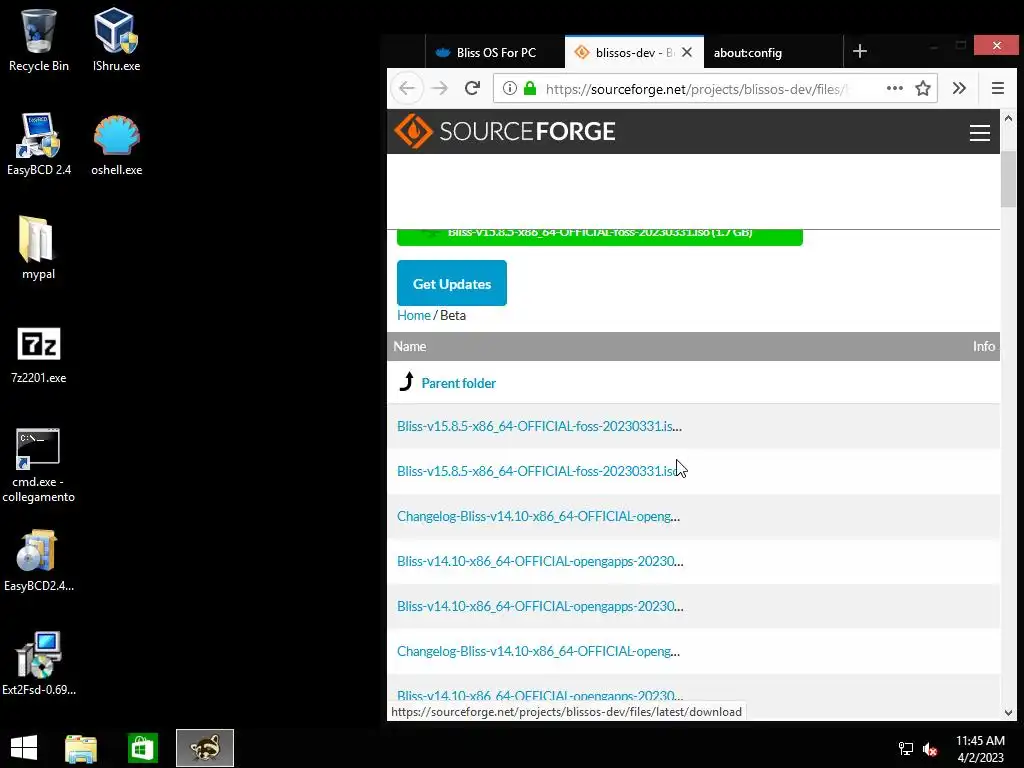Close the browser window

tap(997, 45)
